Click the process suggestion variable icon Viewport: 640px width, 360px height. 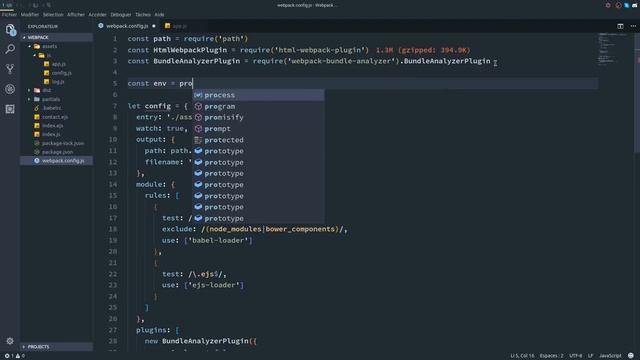pos(198,95)
